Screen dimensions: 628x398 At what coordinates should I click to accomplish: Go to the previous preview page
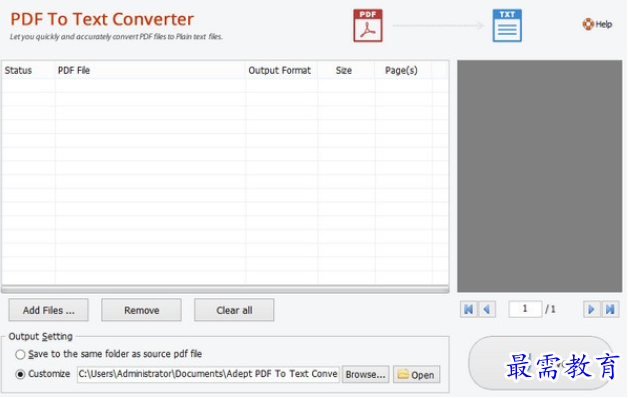coord(487,309)
